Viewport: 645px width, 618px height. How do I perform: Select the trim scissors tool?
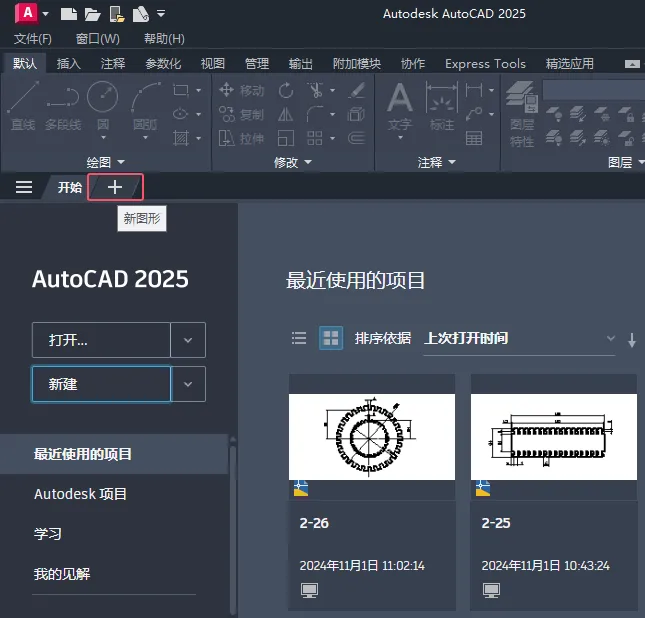tap(315, 90)
